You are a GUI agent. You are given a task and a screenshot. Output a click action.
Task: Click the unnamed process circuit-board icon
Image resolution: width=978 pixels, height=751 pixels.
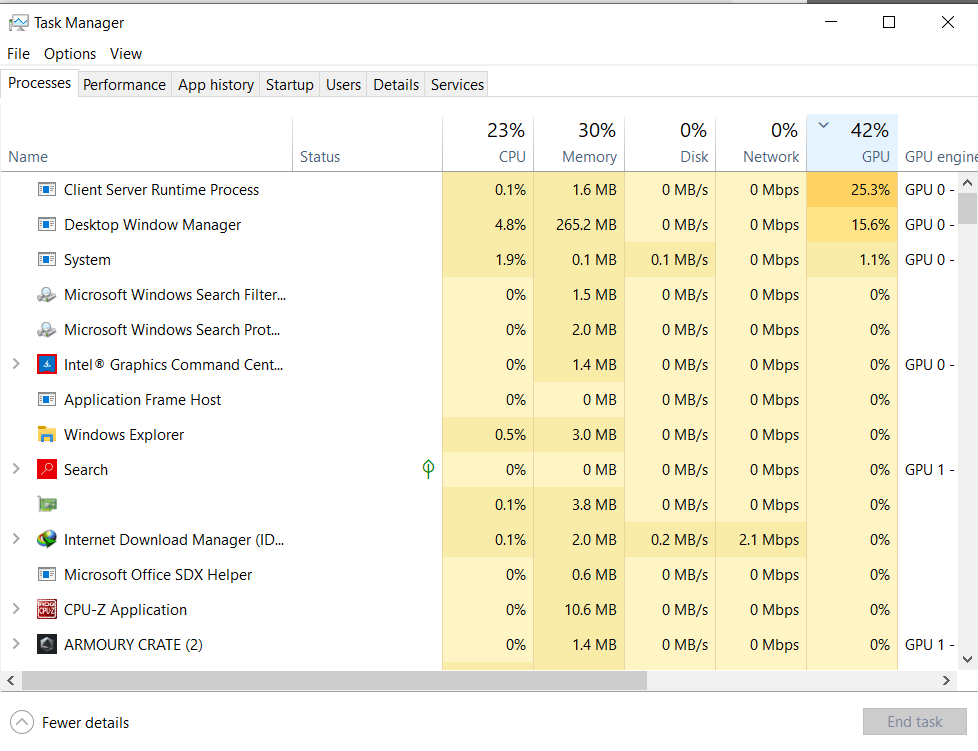click(47, 504)
